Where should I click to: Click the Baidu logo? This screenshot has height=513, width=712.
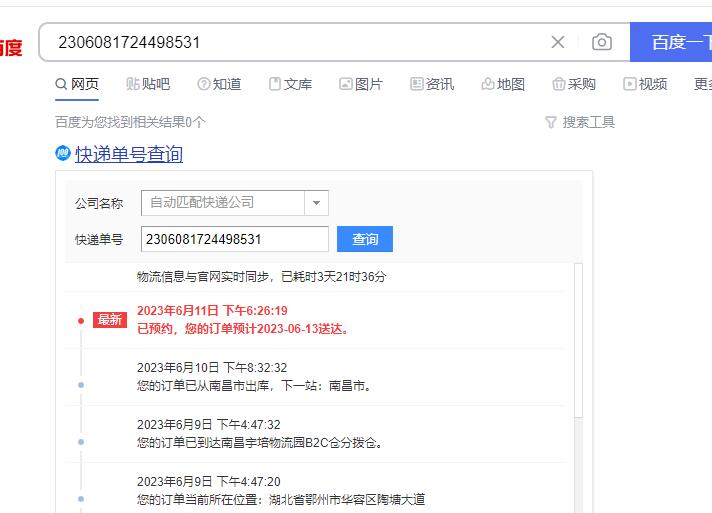[x=11, y=47]
